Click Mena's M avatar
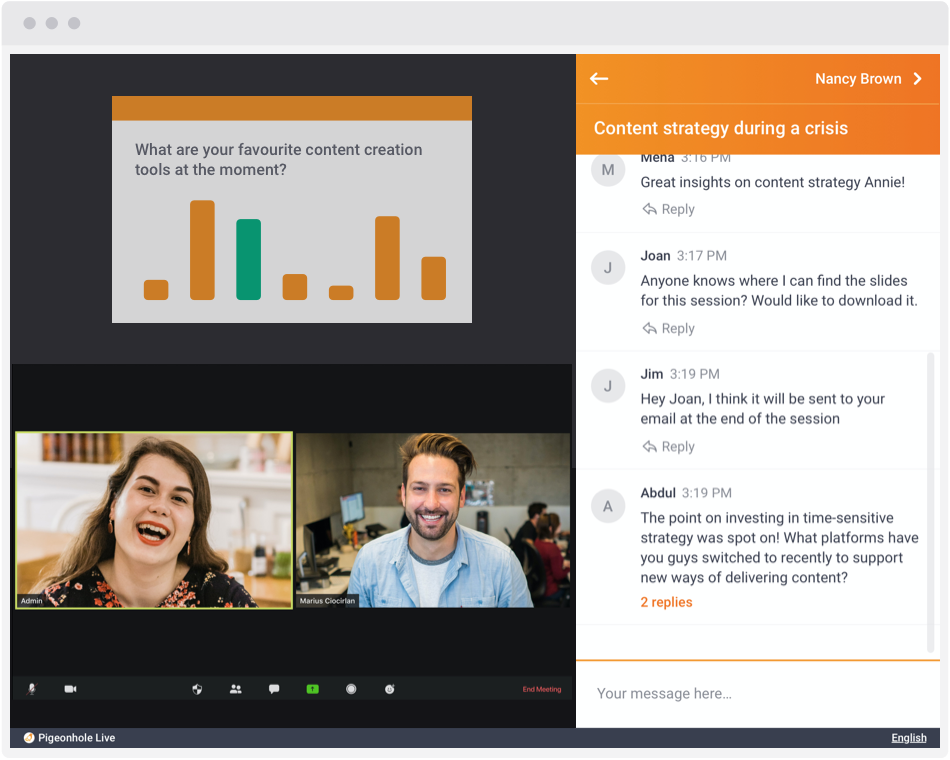The width and height of the screenshot is (950, 760). pyautogui.click(x=608, y=170)
